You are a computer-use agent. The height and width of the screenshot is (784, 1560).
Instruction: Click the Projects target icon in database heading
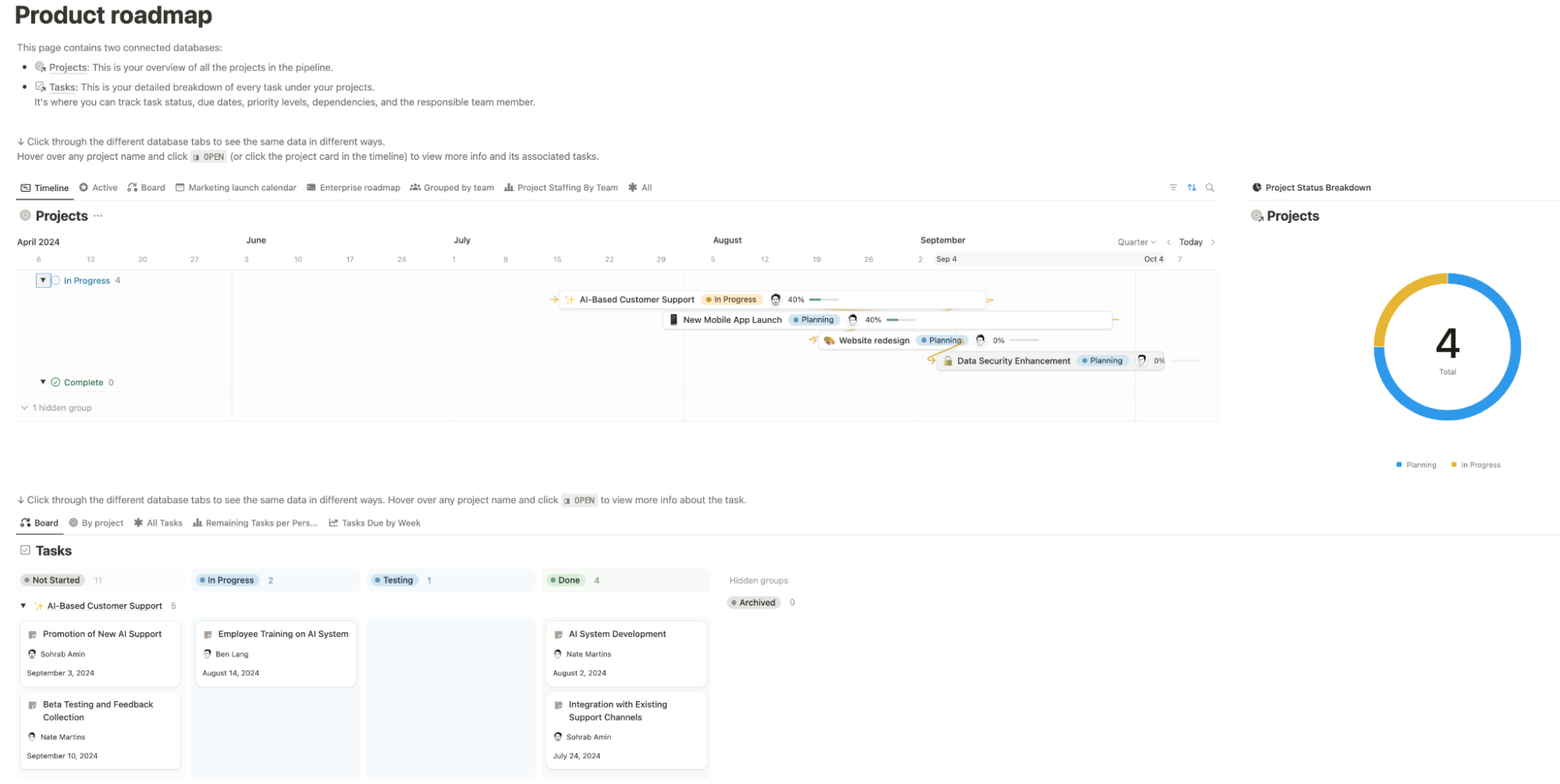25,215
